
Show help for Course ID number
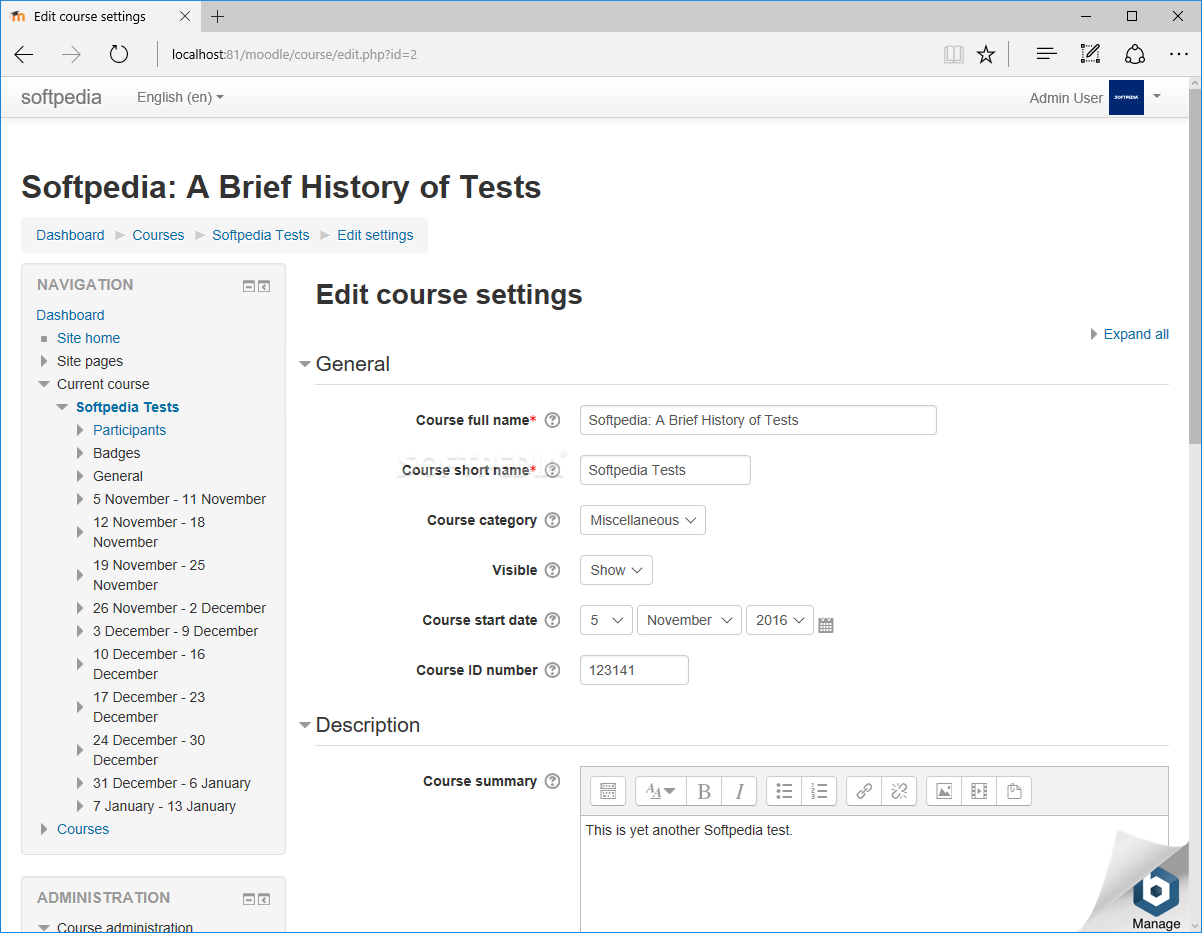pyautogui.click(x=552, y=670)
